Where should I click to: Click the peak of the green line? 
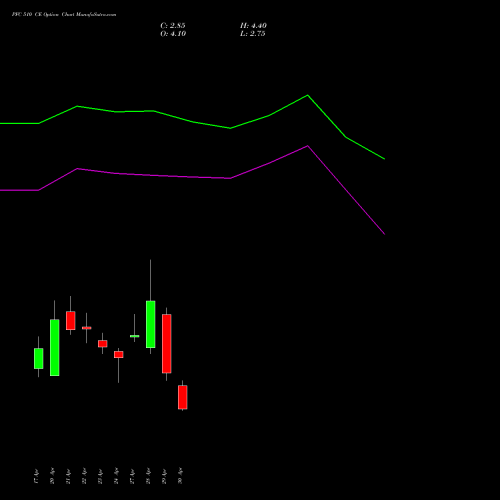point(307,96)
